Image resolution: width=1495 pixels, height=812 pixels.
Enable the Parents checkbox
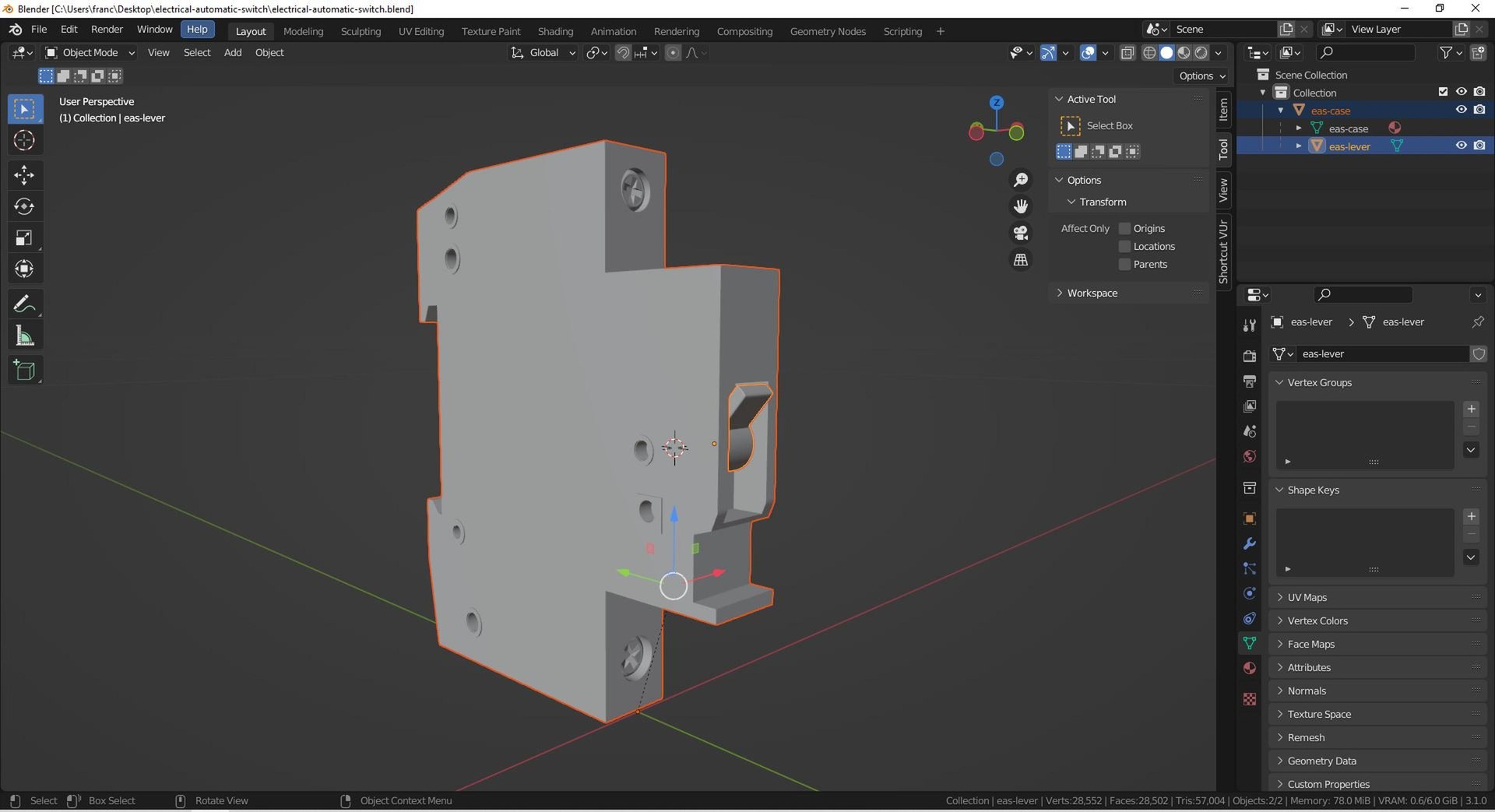[x=1124, y=264]
